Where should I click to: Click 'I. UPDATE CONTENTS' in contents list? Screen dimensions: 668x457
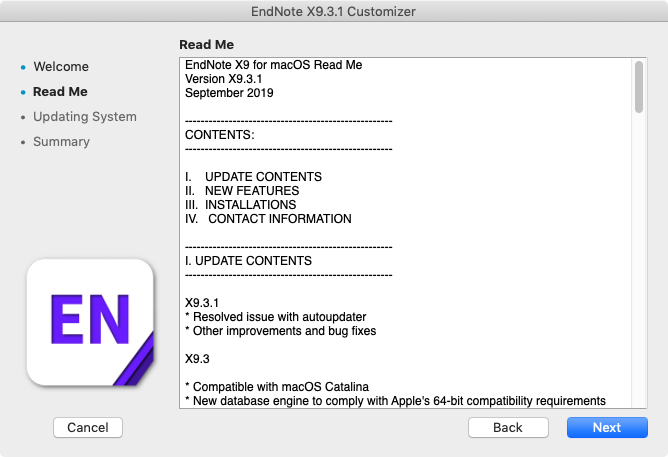pos(253,177)
